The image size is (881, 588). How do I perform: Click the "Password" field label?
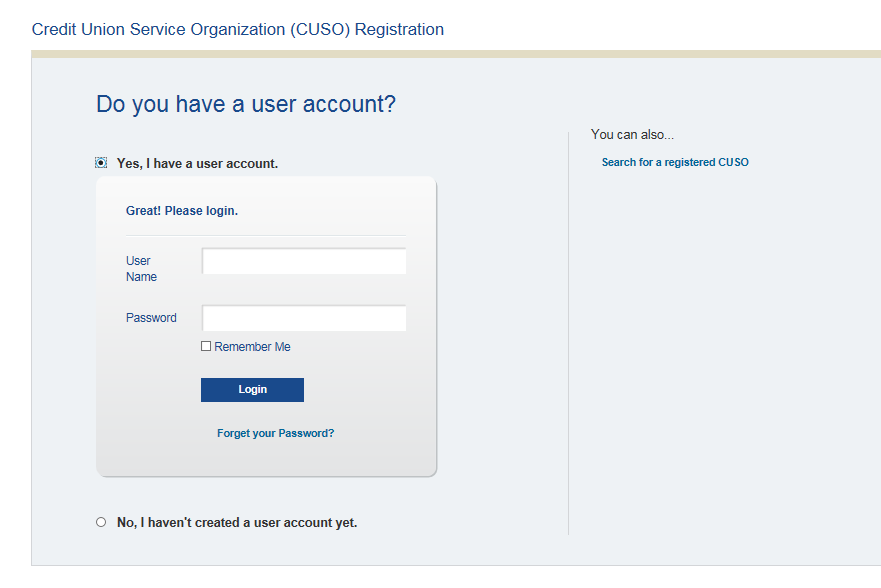point(151,318)
